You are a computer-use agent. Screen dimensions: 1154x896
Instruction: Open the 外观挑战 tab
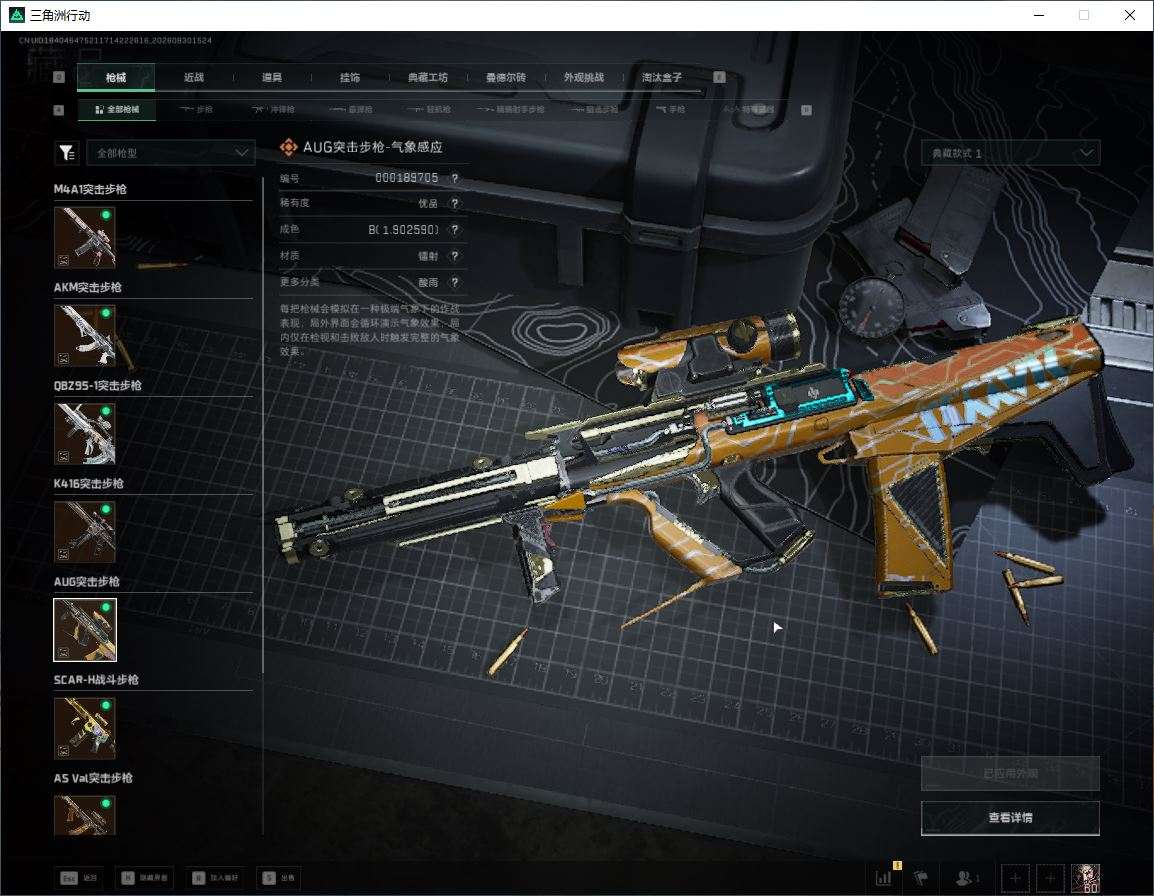click(584, 77)
